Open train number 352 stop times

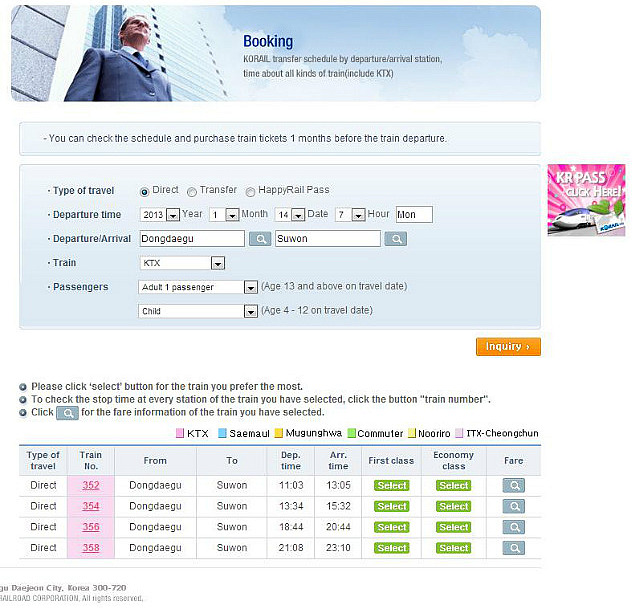point(91,486)
